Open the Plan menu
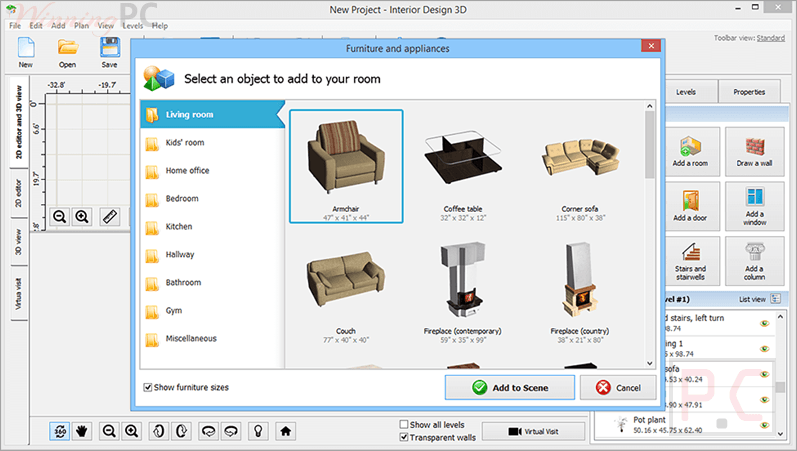 [x=81, y=25]
